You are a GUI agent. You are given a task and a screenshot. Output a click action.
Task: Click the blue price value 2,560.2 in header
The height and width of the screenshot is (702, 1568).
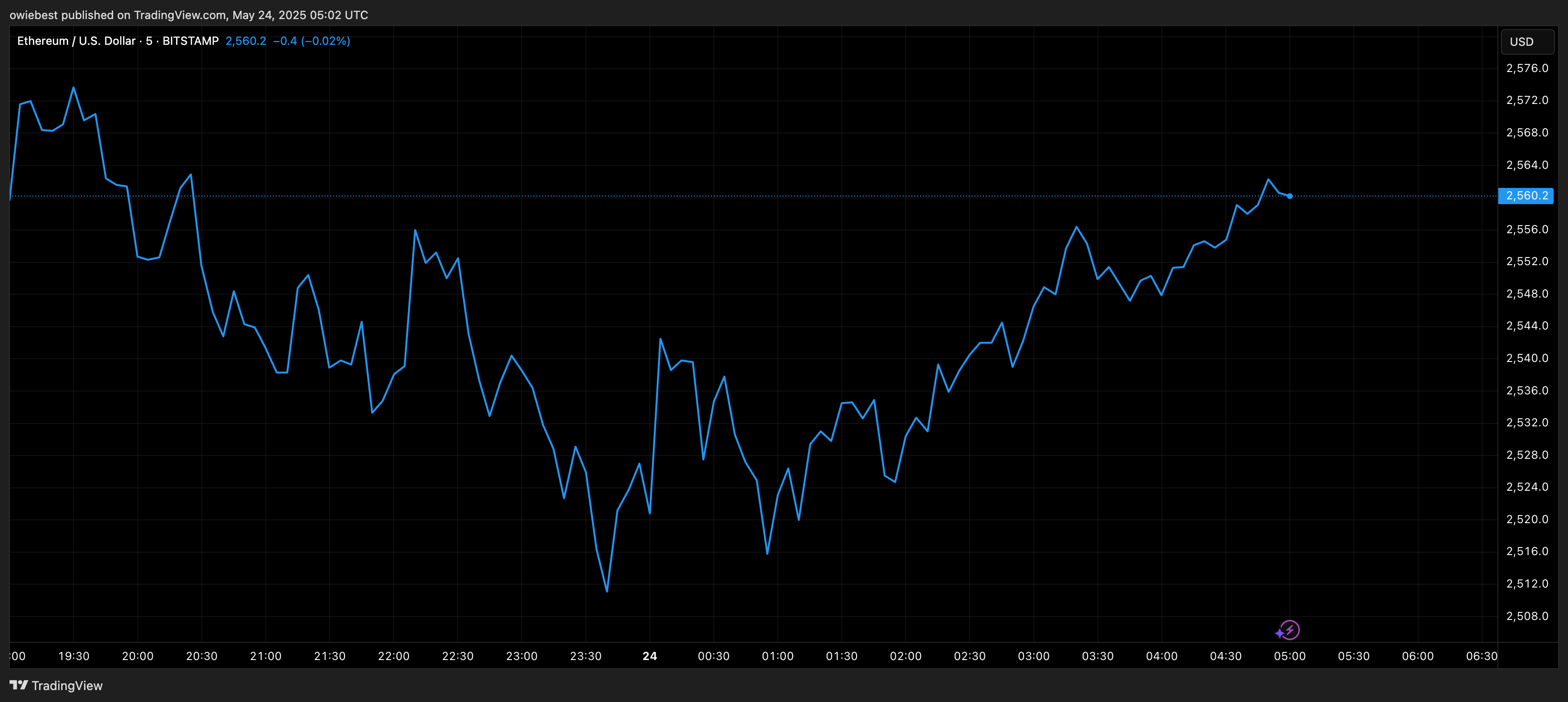[x=245, y=41]
